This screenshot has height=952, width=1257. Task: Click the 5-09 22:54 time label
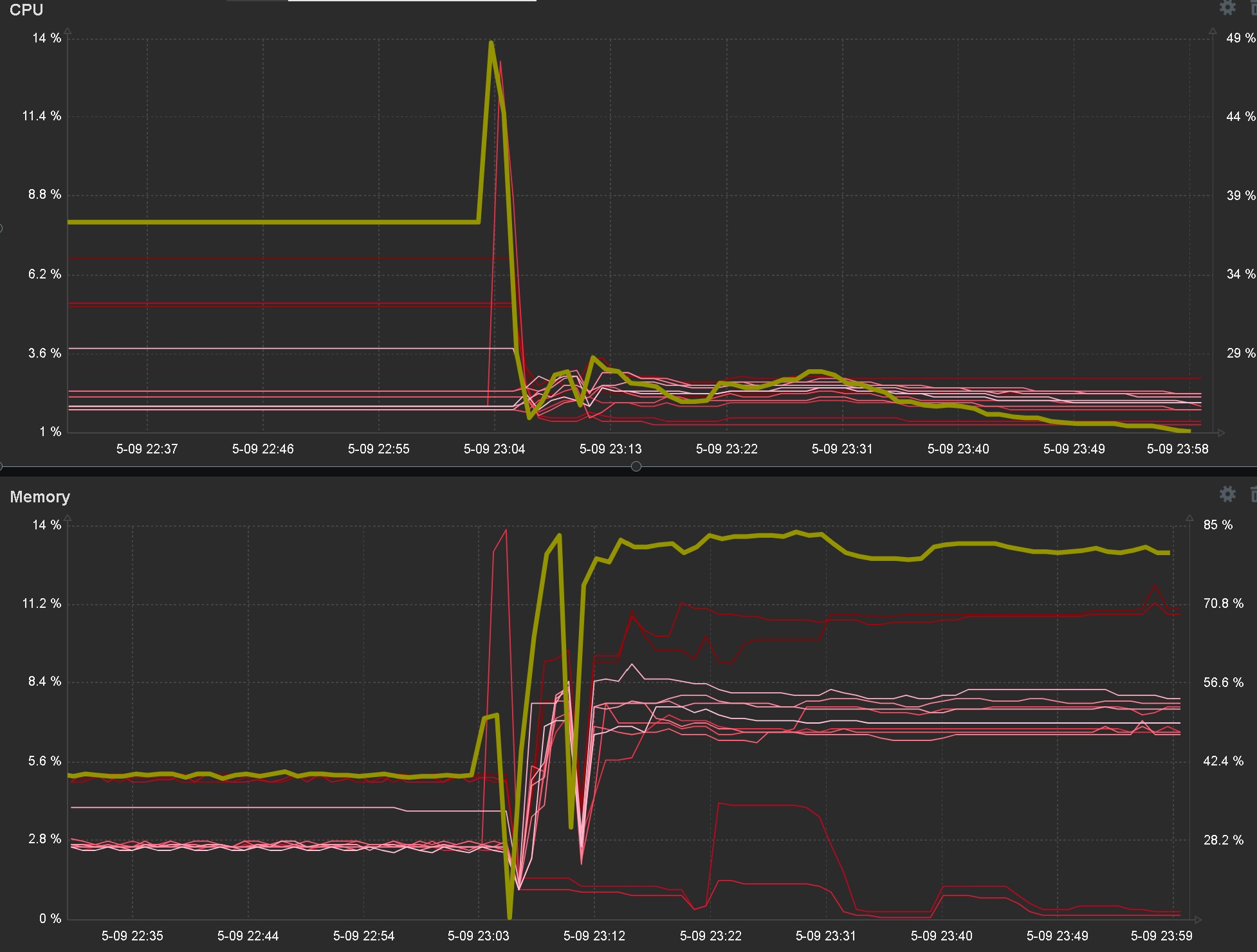pyautogui.click(x=363, y=936)
